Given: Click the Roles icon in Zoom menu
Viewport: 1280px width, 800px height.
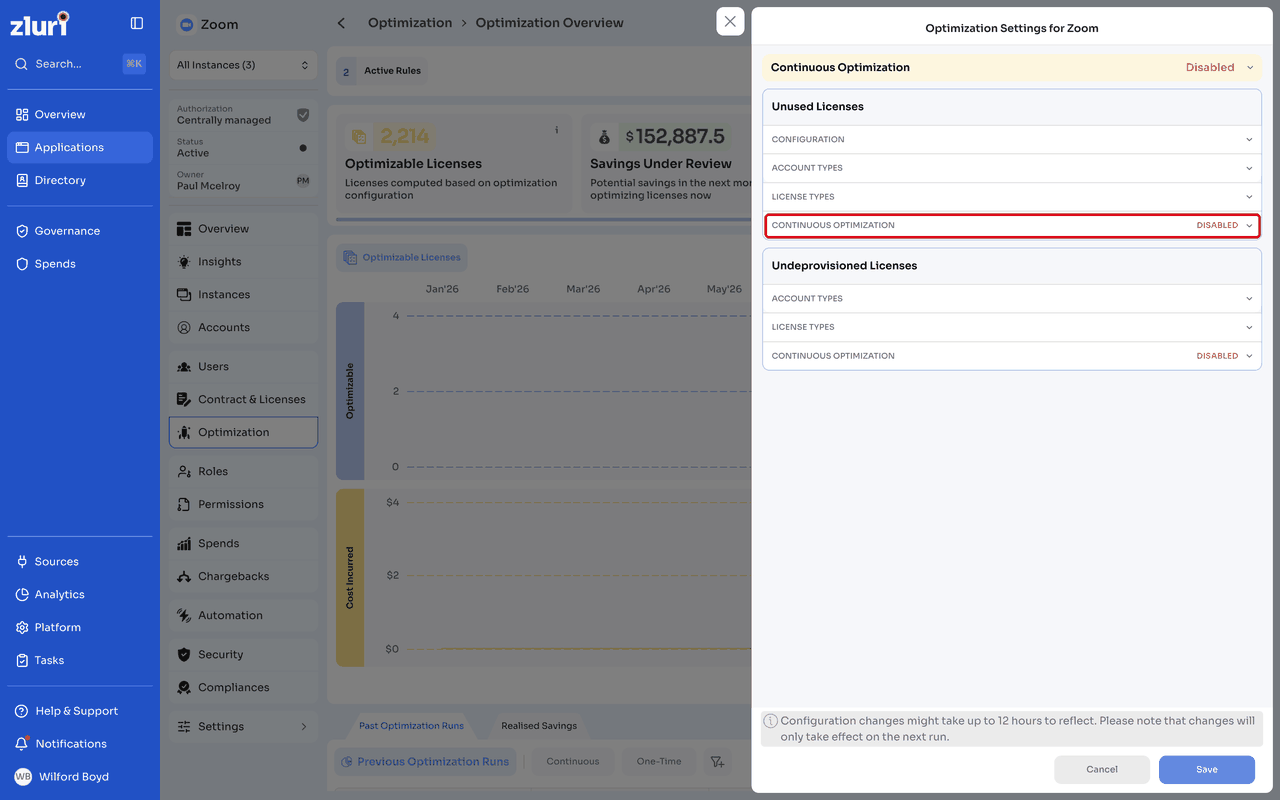Looking at the screenshot, I should click(184, 472).
